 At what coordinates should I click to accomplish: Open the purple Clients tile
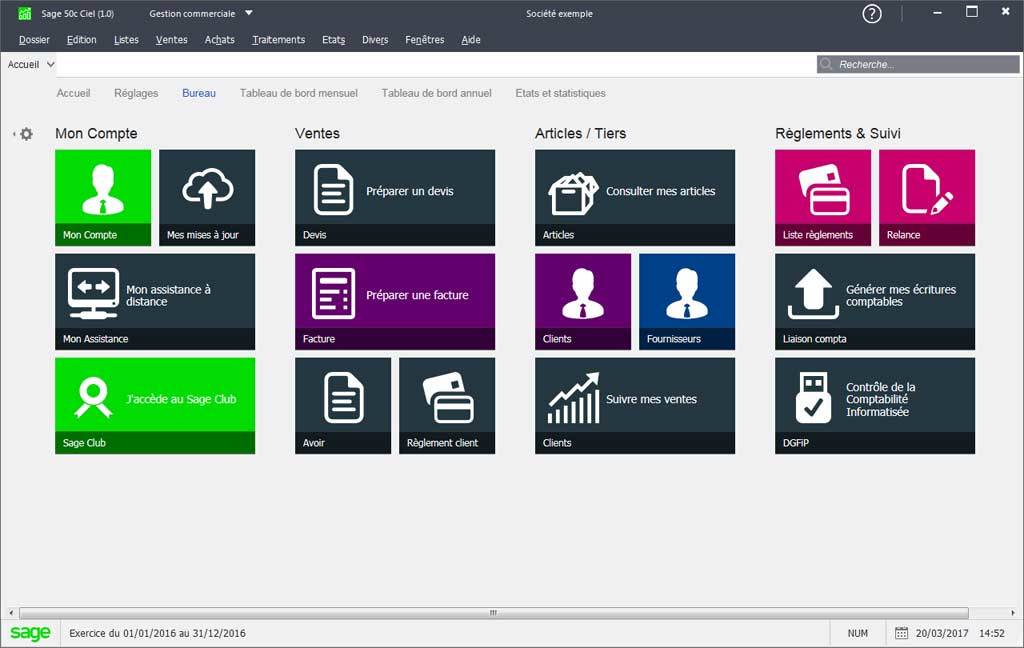583,301
